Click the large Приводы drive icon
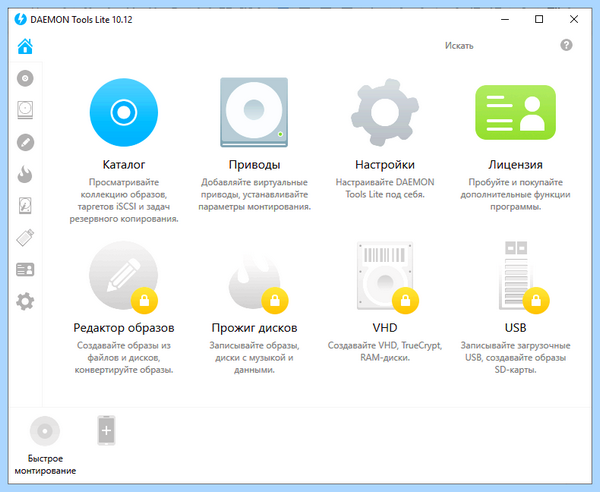Viewport: 600px width, 492px height. click(x=254, y=112)
